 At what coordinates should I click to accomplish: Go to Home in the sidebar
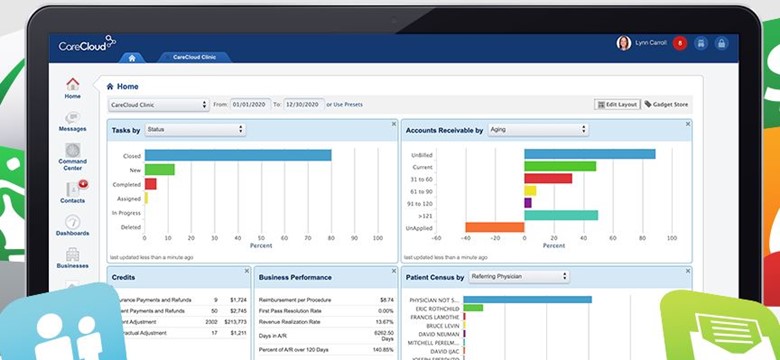click(73, 89)
